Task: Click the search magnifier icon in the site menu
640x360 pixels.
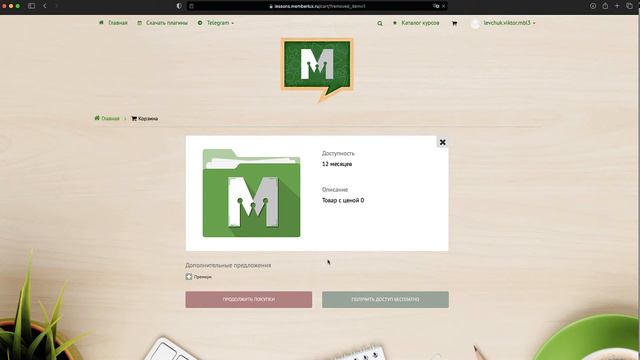Action: pyautogui.click(x=380, y=24)
